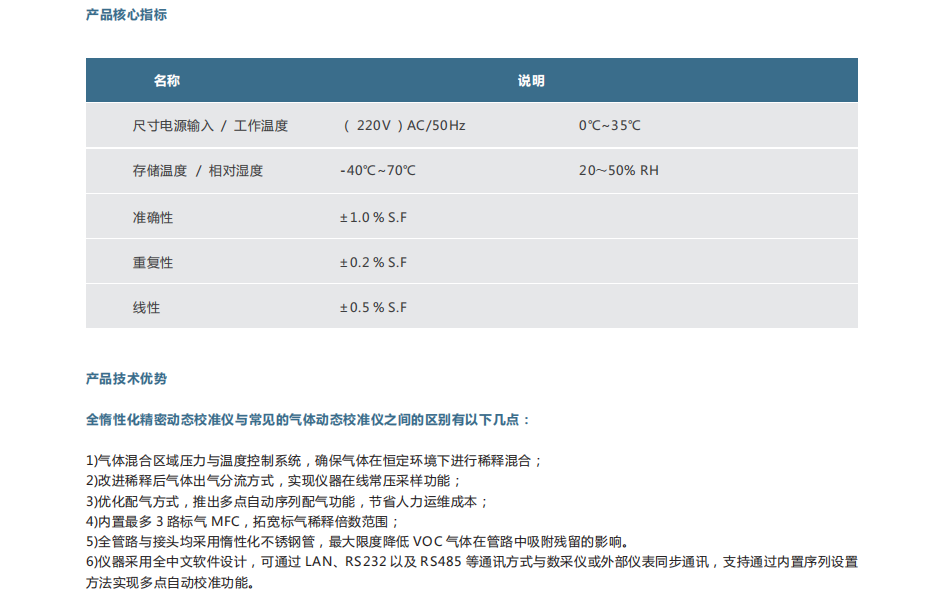Click the 尺寸电源输入 / 工作温度 row label

pos(210,126)
